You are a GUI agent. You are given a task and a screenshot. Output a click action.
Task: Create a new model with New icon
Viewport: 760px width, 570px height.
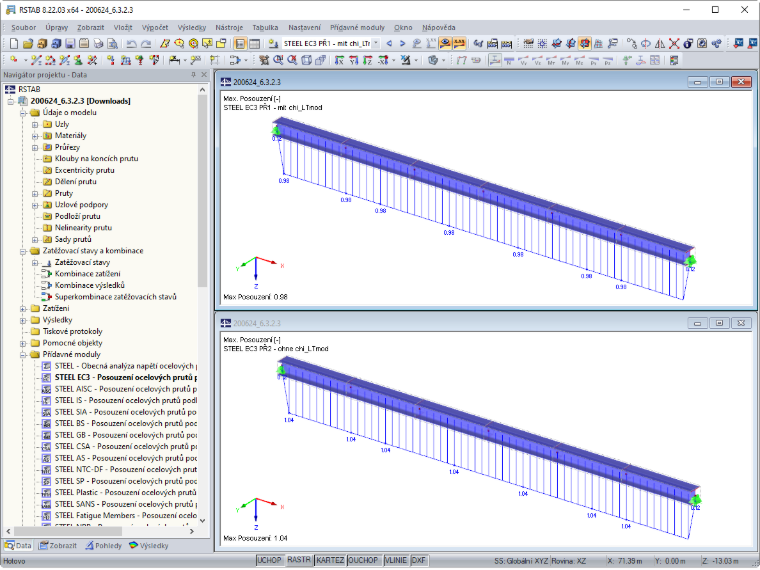14,44
